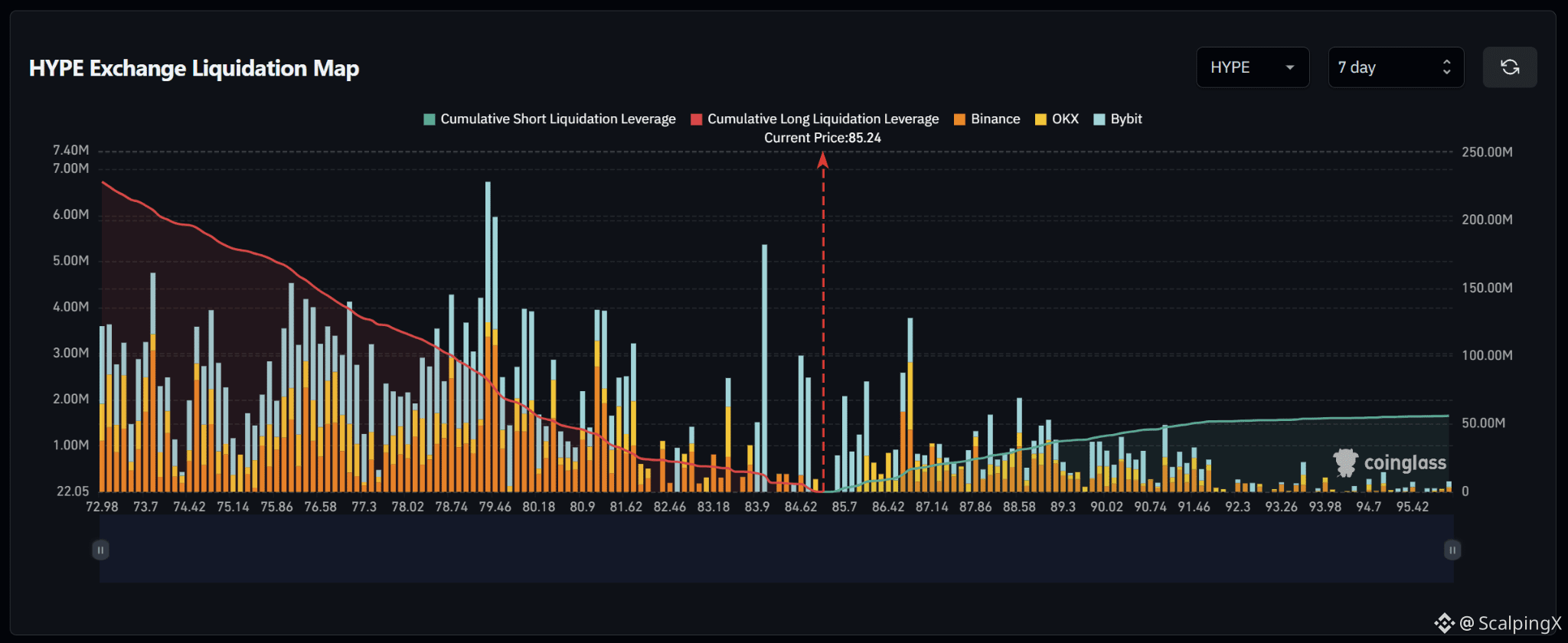
Task: Toggle the OKX series in the legend
Action: (1057, 119)
